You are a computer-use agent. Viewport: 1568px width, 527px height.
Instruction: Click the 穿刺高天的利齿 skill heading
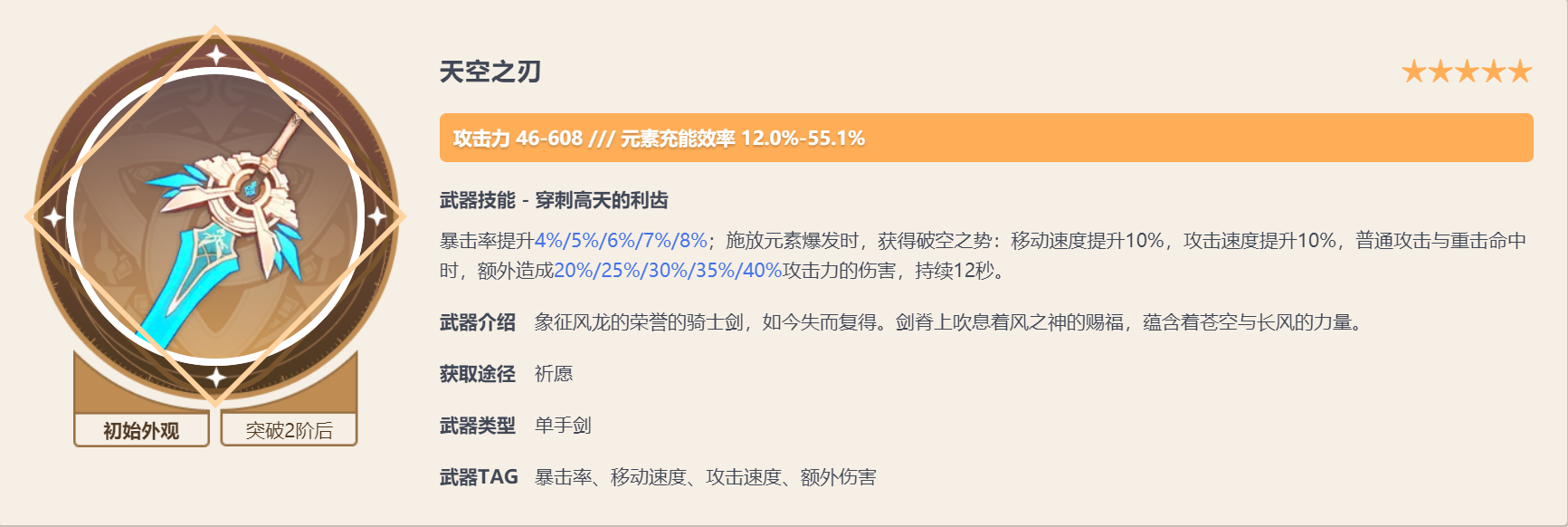coord(602,200)
